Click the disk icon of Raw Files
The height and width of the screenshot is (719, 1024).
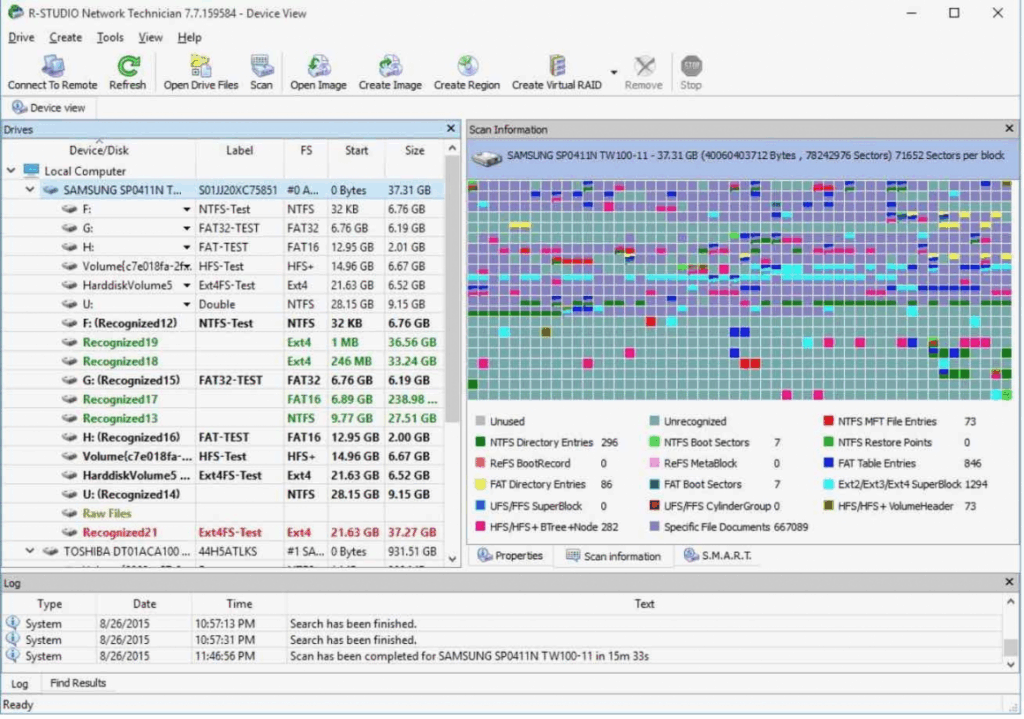[69, 513]
